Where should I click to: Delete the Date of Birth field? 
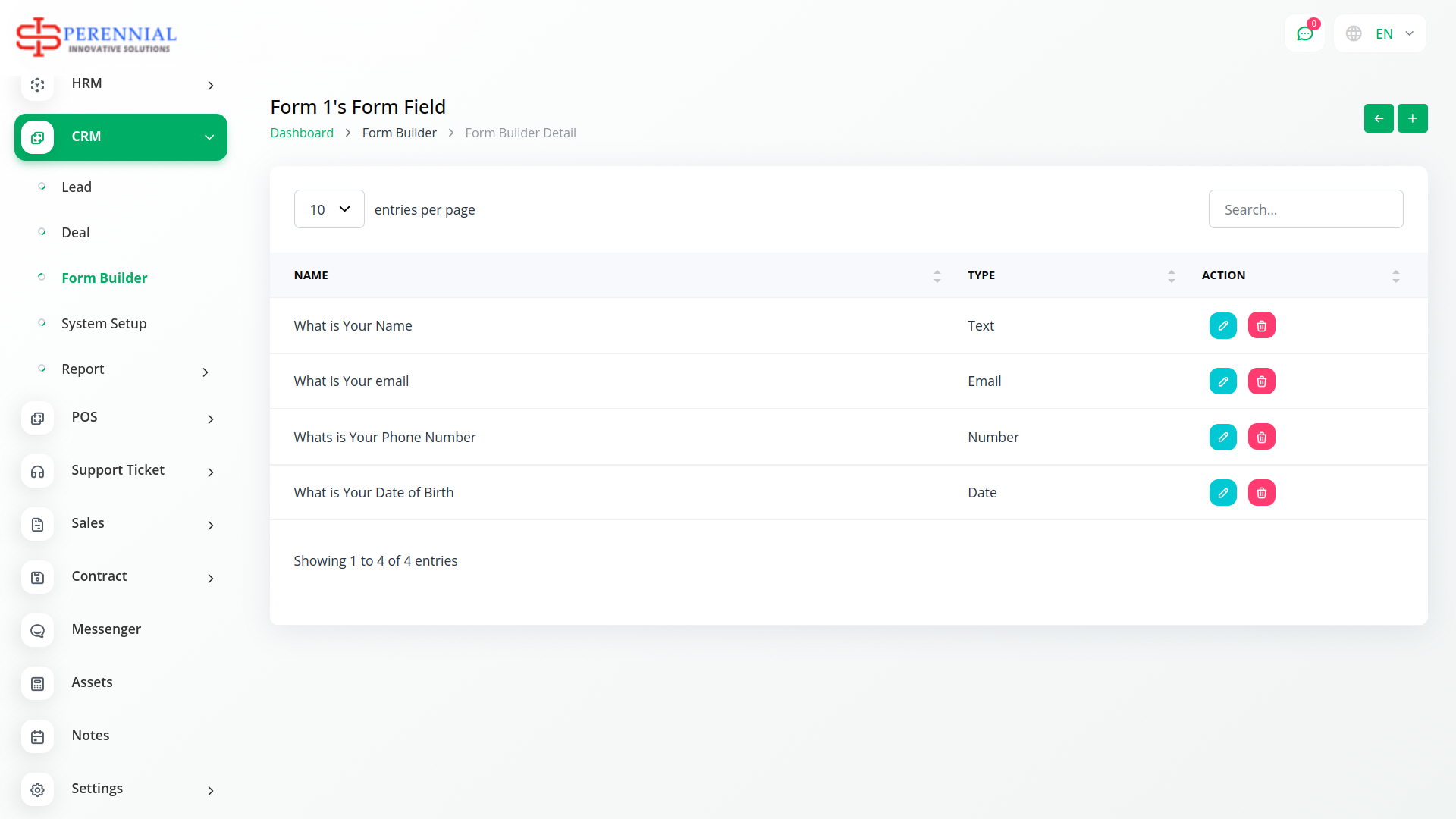1261,493
